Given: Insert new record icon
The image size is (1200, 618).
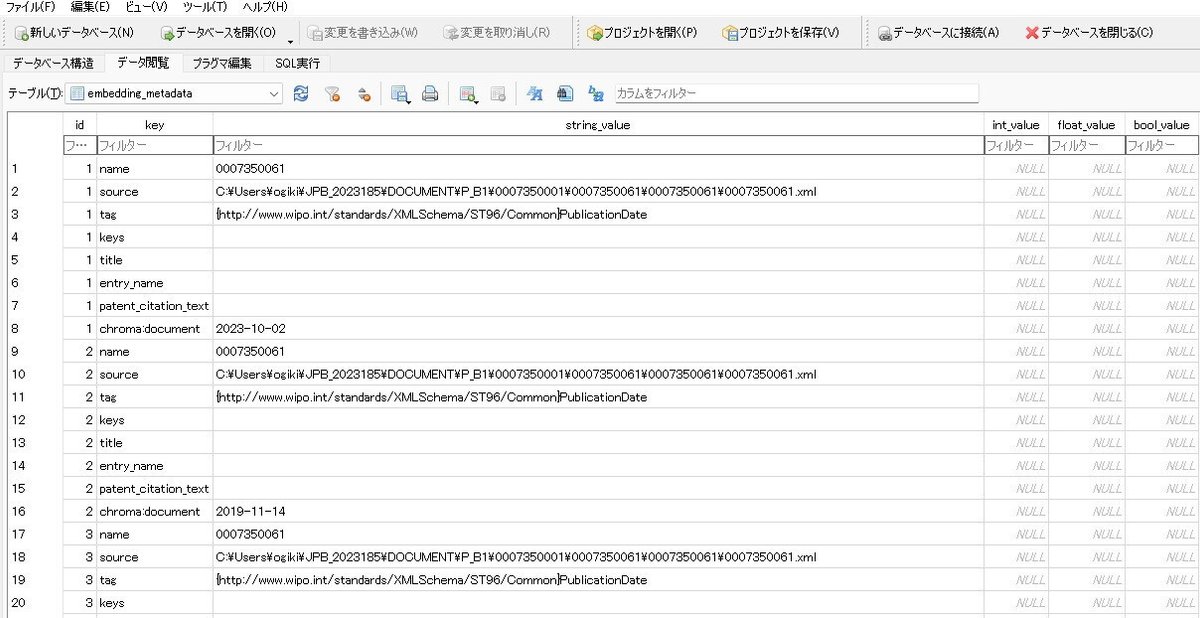Looking at the screenshot, I should point(468,93).
